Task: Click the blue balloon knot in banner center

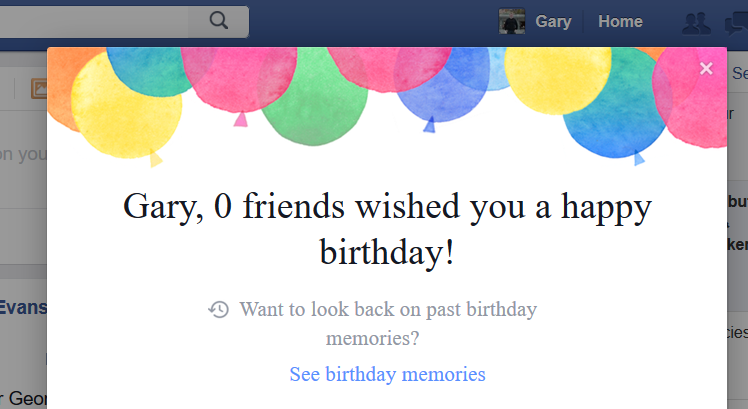Action: click(x=429, y=125)
